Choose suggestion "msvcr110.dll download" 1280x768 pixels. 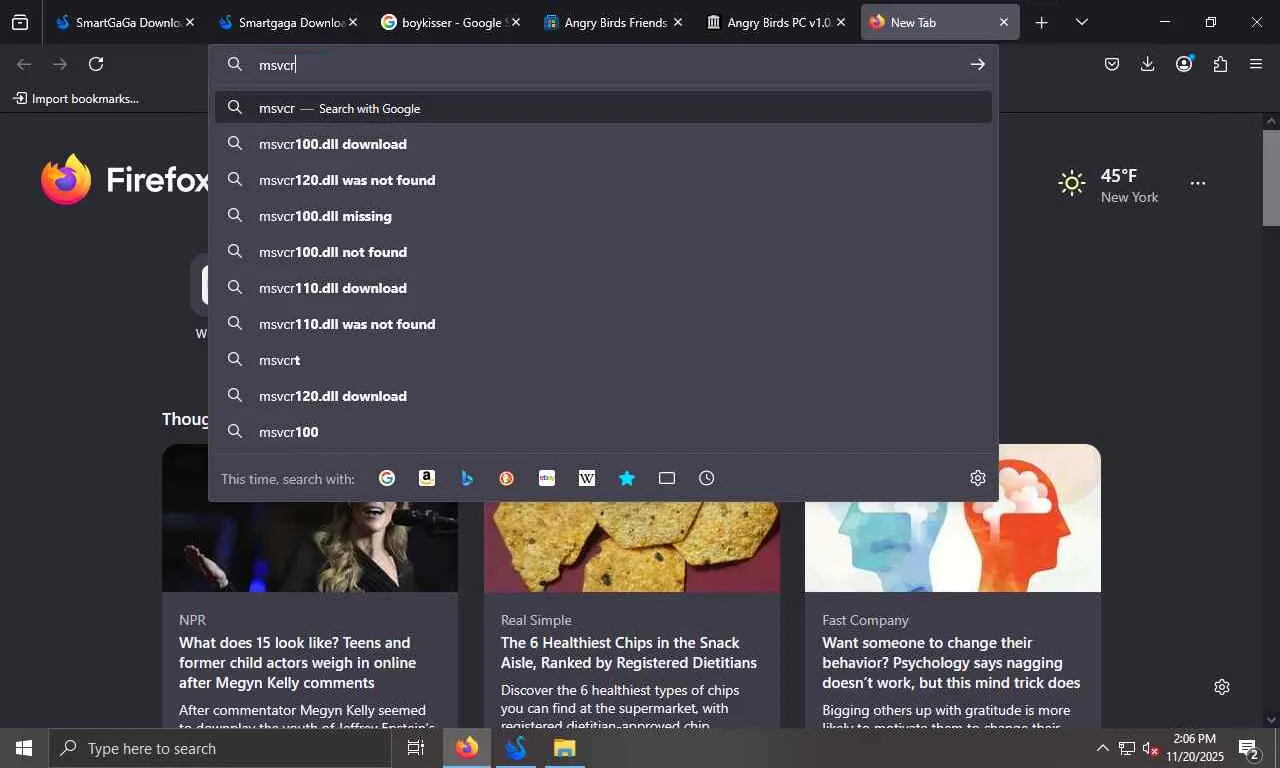tap(603, 288)
